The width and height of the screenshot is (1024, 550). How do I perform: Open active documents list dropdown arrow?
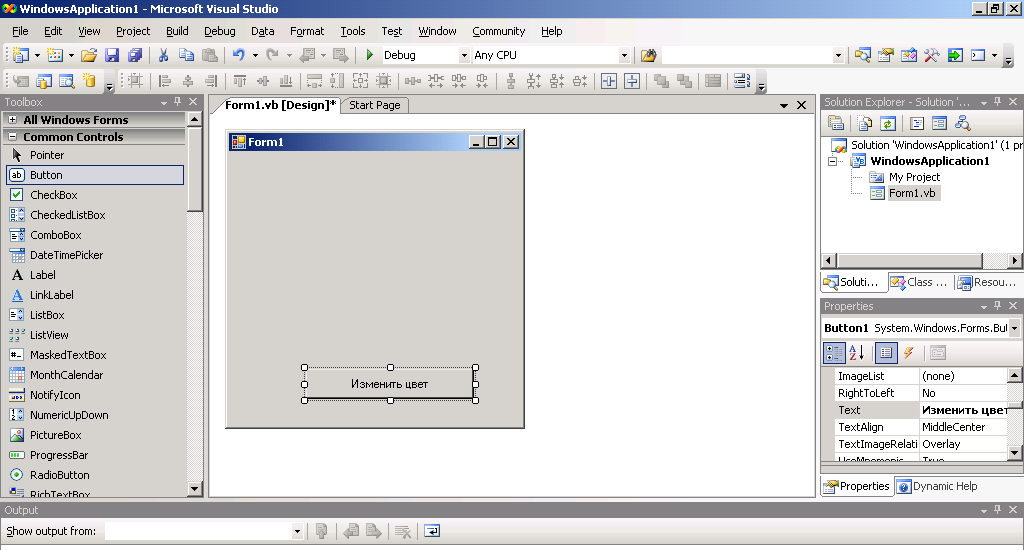click(x=784, y=105)
